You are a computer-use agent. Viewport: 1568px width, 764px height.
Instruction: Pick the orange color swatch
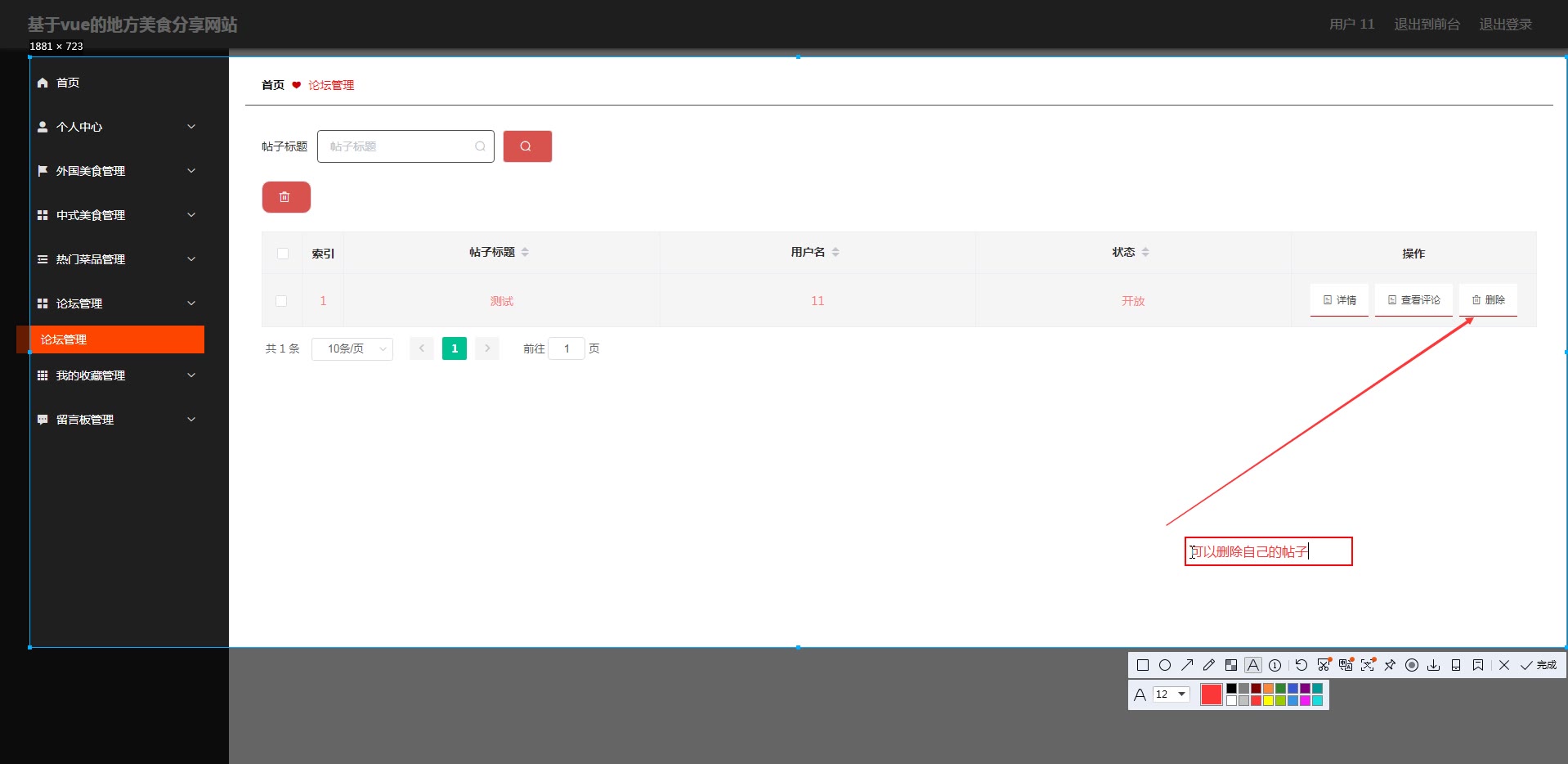[1268, 689]
